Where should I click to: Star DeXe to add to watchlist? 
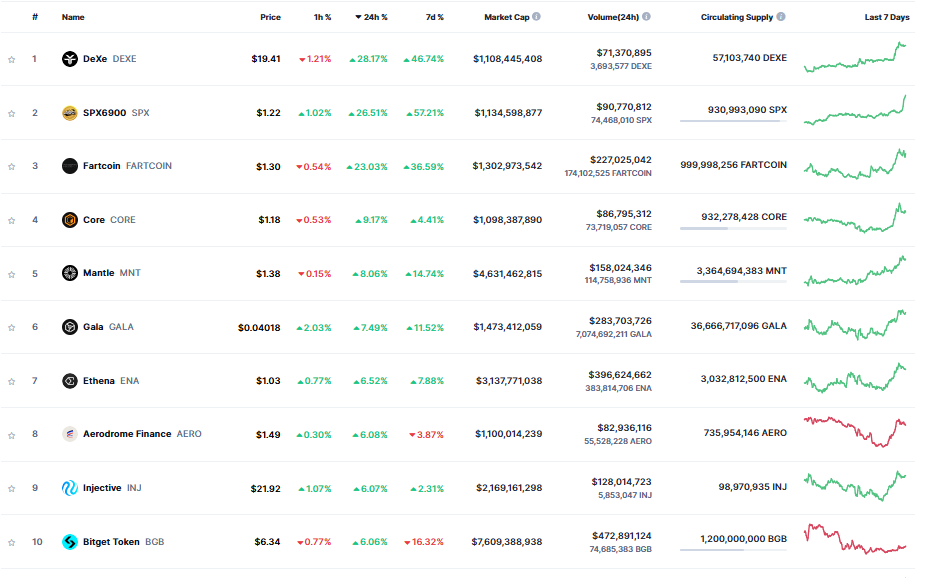[11, 60]
